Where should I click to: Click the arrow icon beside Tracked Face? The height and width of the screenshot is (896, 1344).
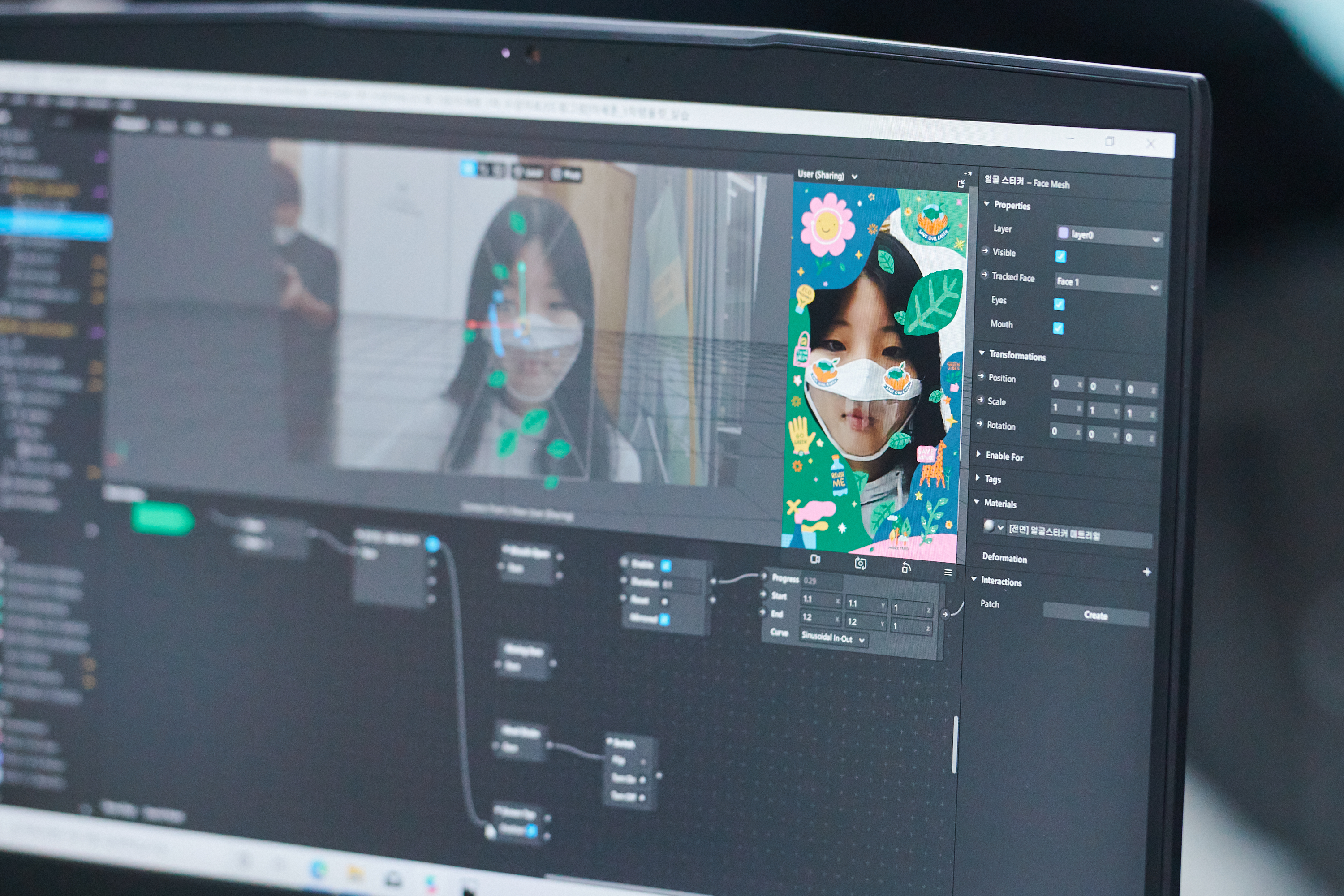click(985, 275)
